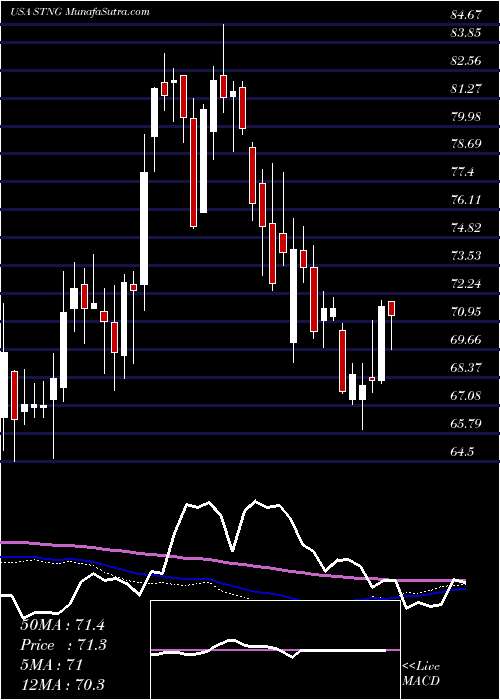Click the 69.66 price axis label
The image size is (500, 700).
tap(467, 340)
